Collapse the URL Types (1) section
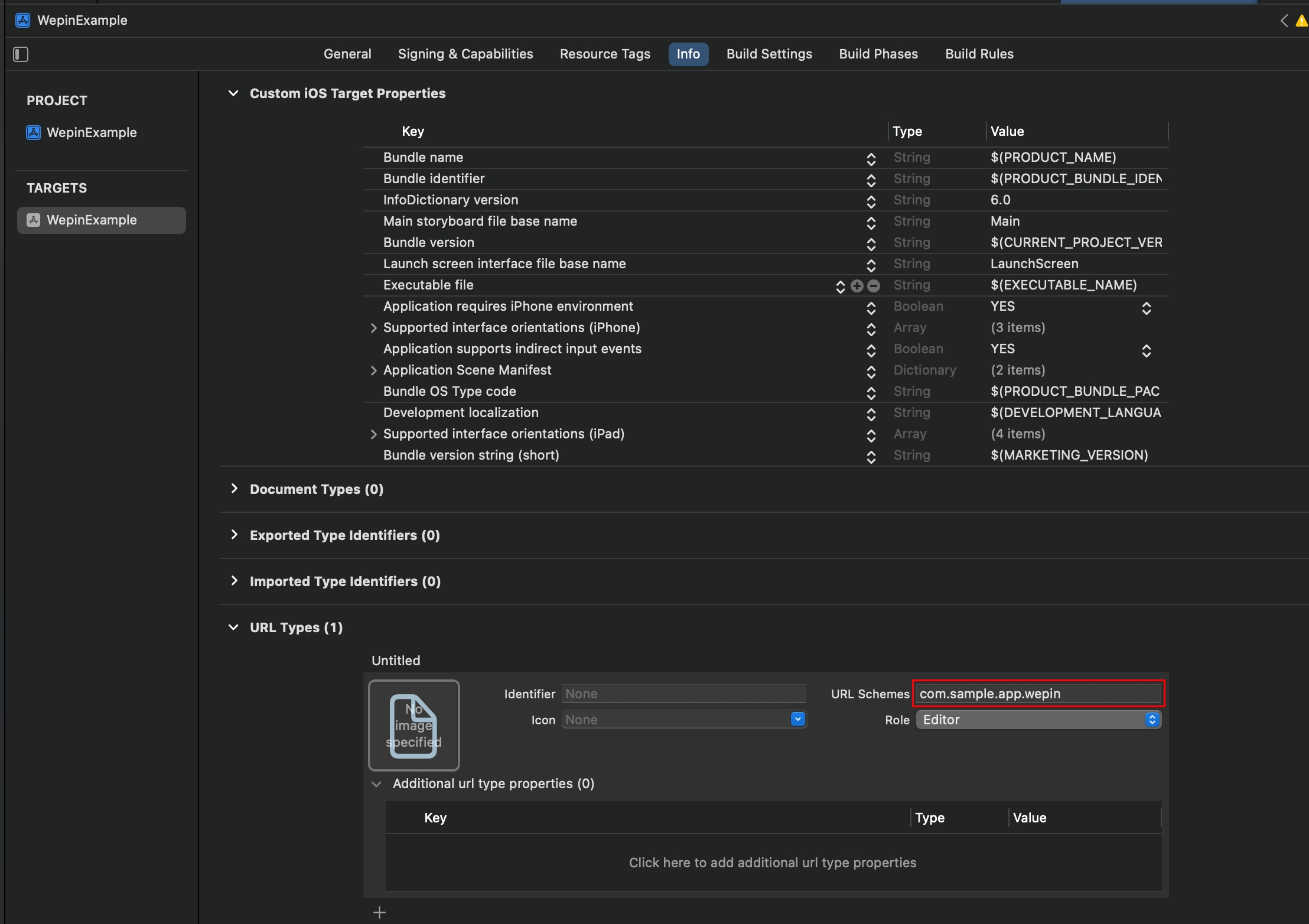This screenshot has height=924, width=1309. (233, 627)
